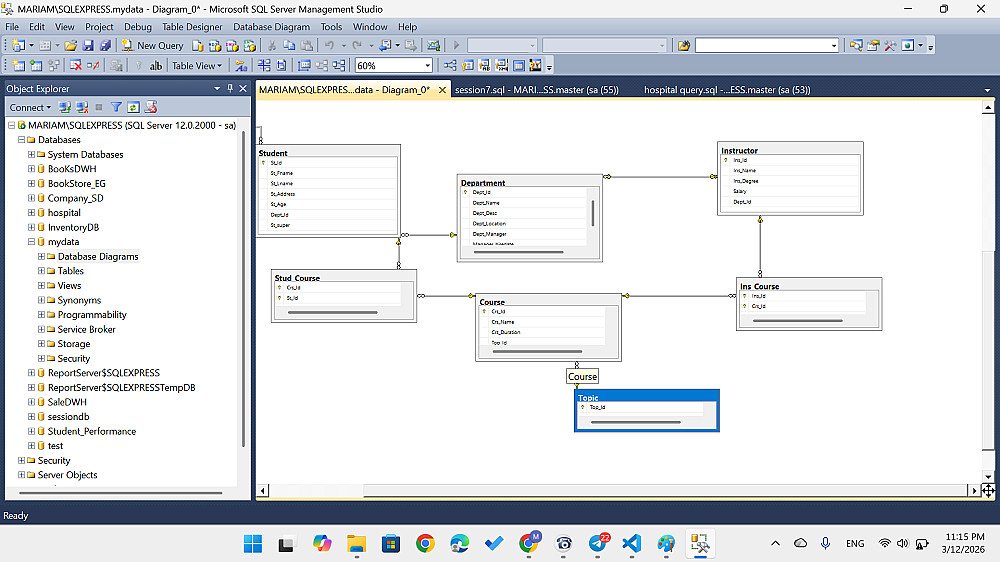Click the Connect button in Object Explorer
This screenshot has height=562, width=1000.
pos(27,107)
